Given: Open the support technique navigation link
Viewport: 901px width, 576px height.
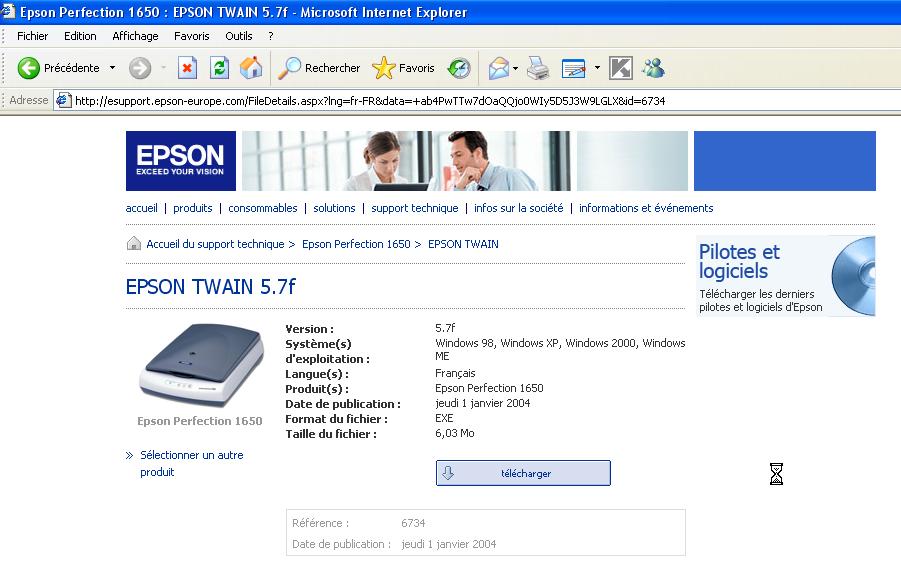Looking at the screenshot, I should (x=414, y=208).
